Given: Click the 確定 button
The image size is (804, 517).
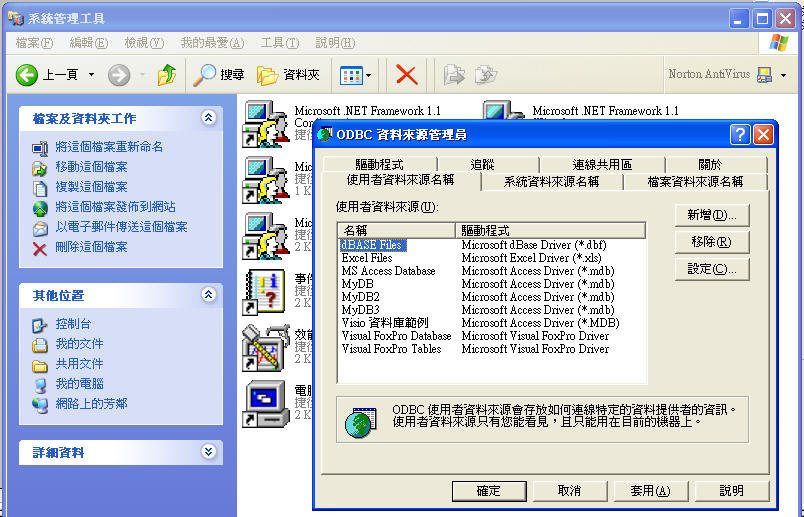Looking at the screenshot, I should click(x=489, y=491).
